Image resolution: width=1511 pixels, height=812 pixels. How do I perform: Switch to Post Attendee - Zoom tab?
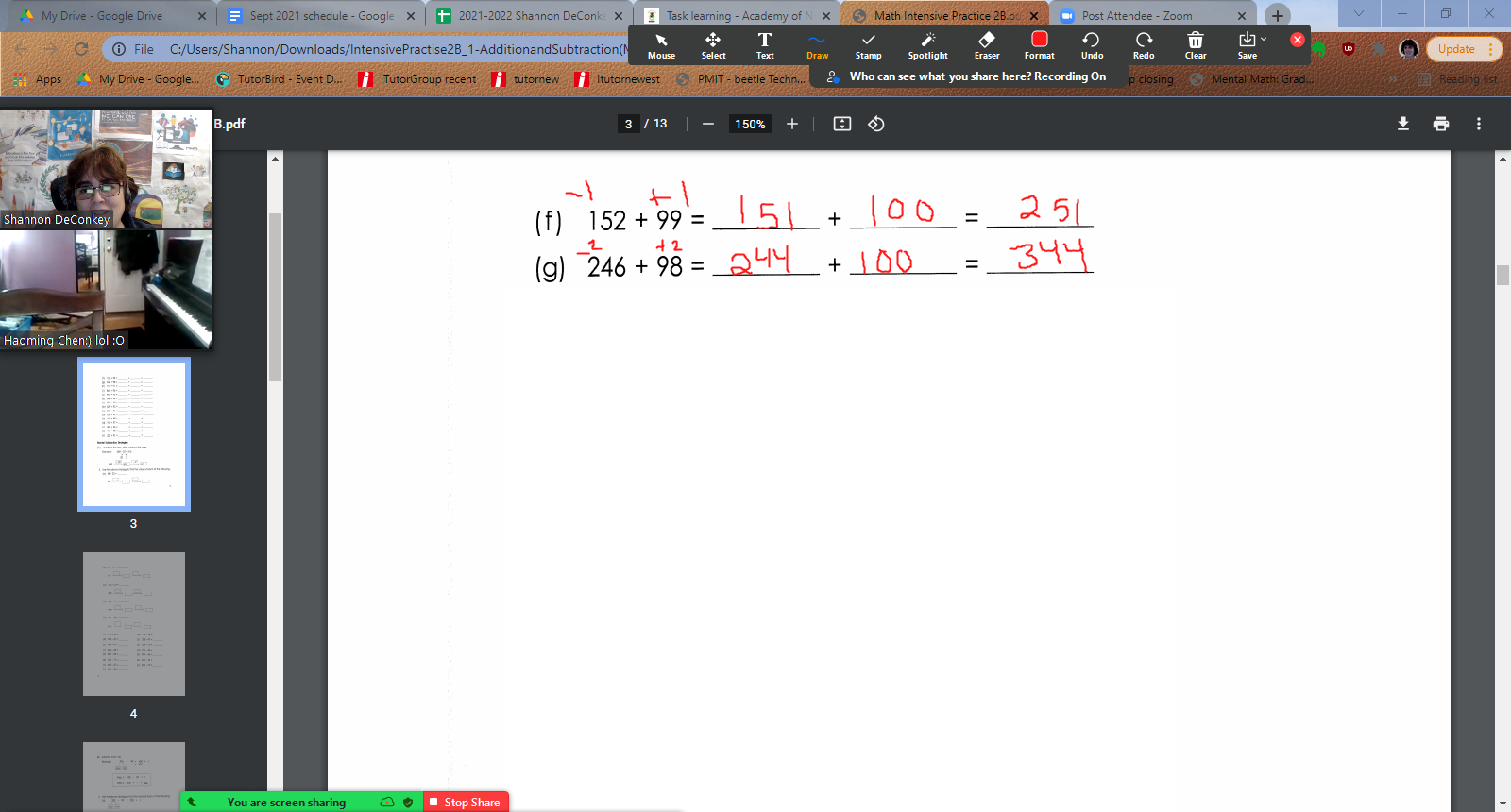coord(1154,15)
